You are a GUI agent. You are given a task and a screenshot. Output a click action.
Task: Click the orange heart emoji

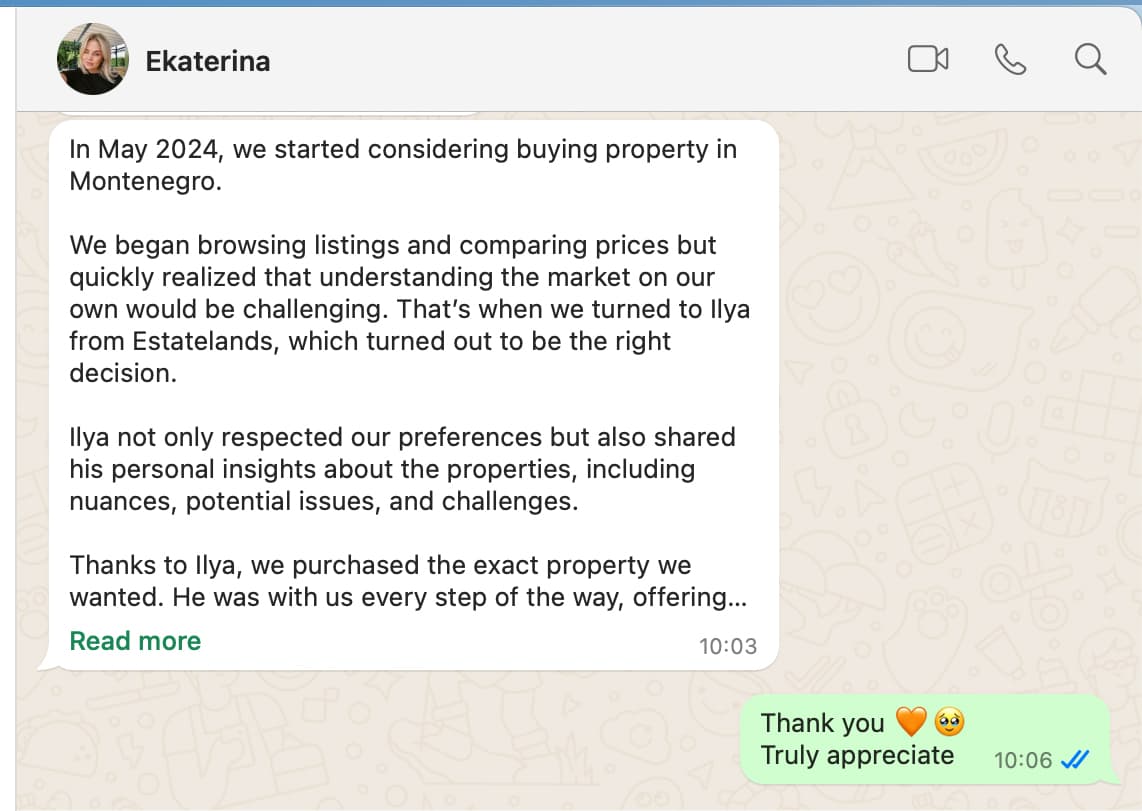[x=911, y=722]
